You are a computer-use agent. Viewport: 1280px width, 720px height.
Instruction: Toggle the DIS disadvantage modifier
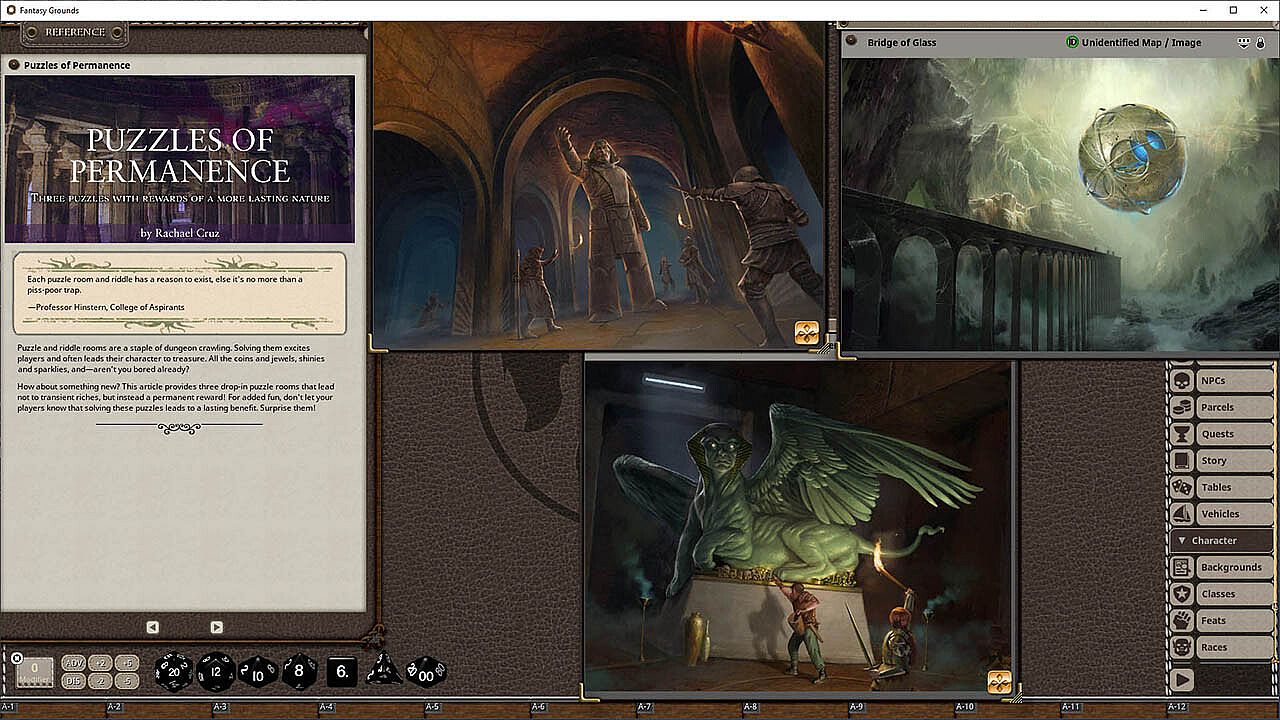74,681
